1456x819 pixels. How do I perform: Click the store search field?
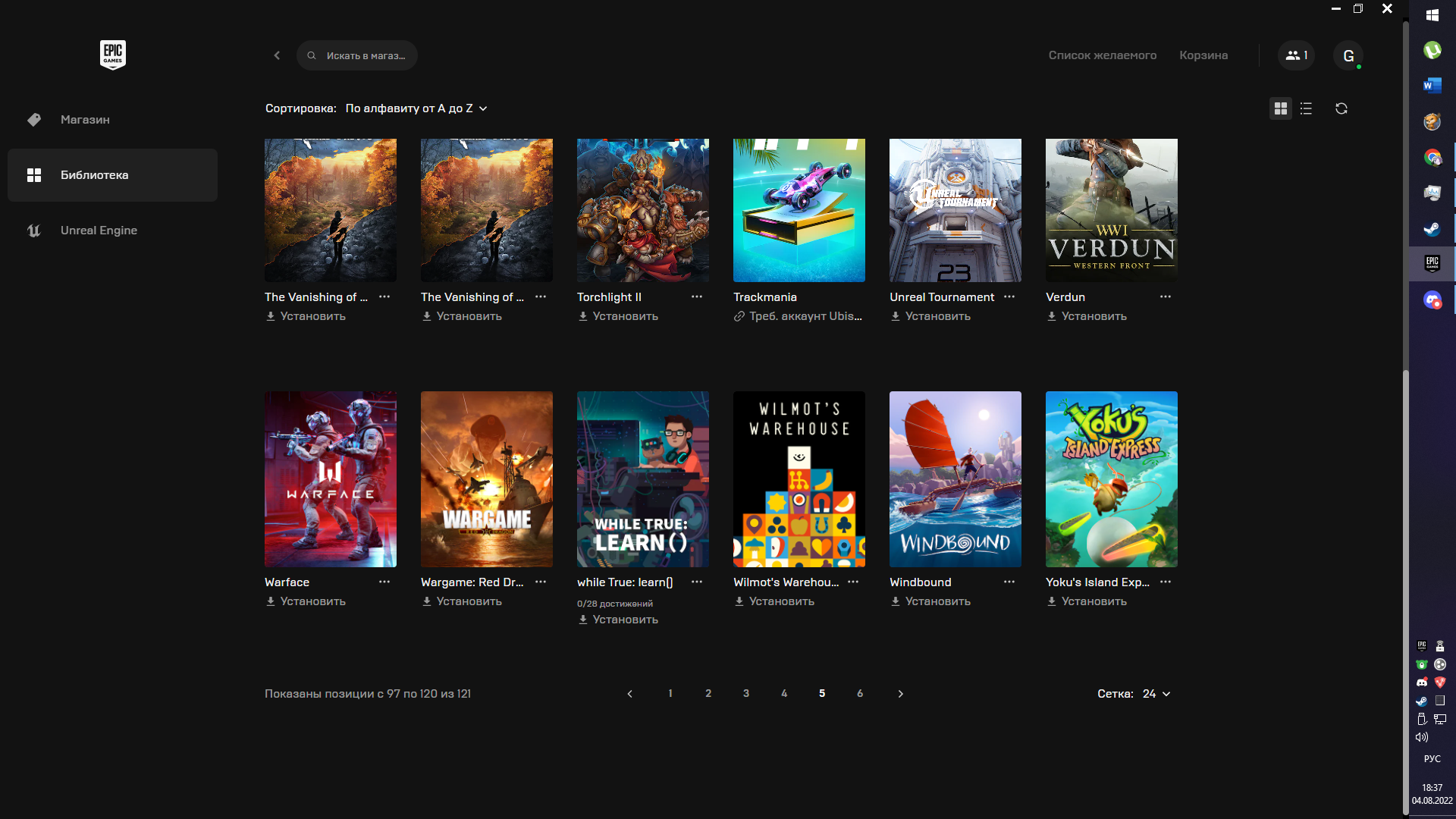357,55
